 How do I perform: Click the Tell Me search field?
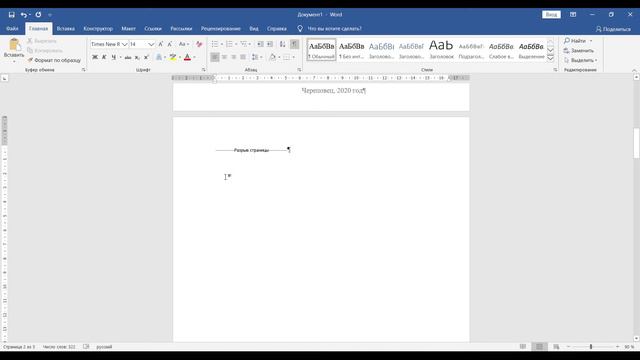point(334,29)
